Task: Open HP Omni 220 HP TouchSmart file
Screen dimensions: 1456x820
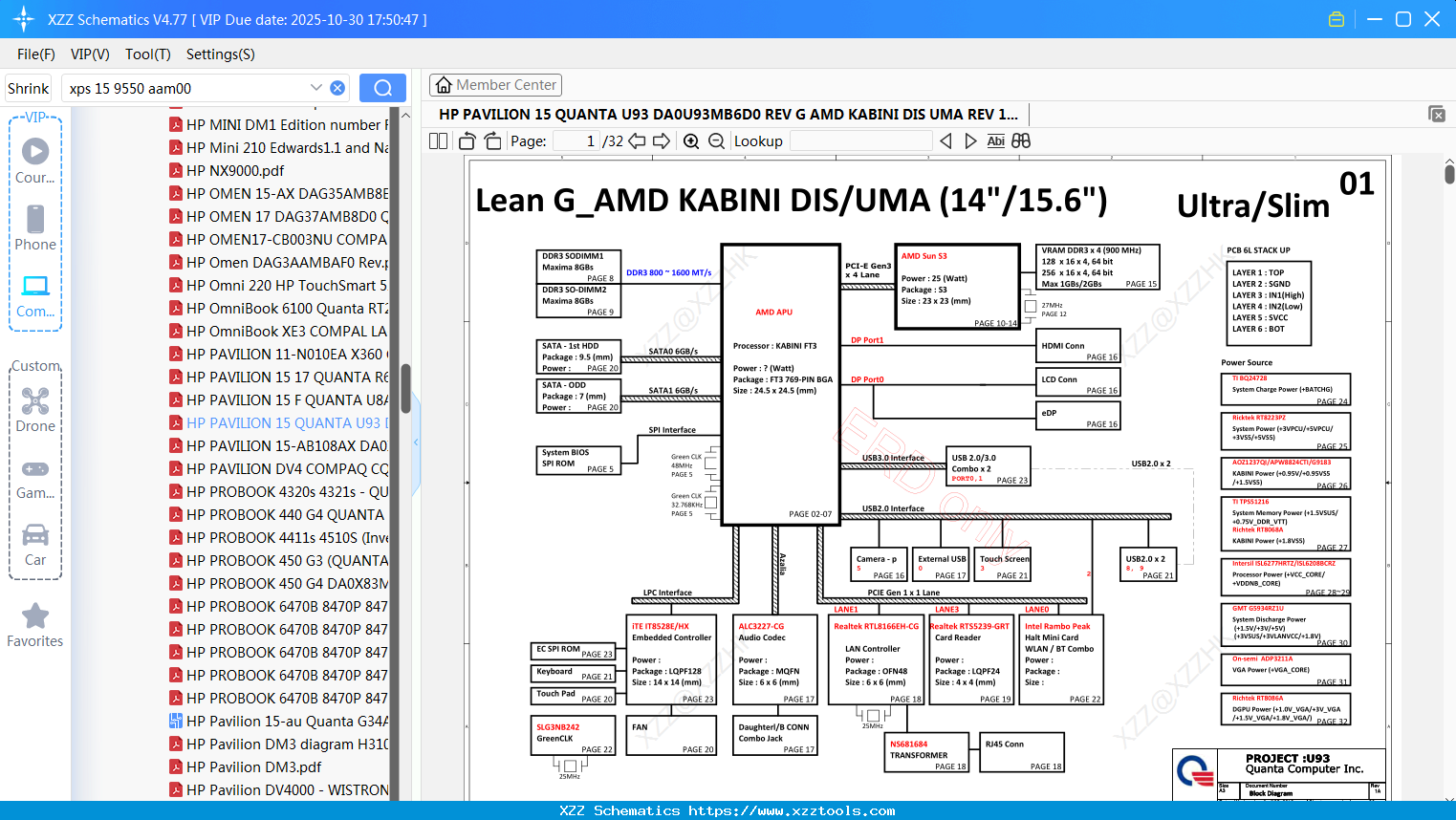Action: click(x=279, y=286)
